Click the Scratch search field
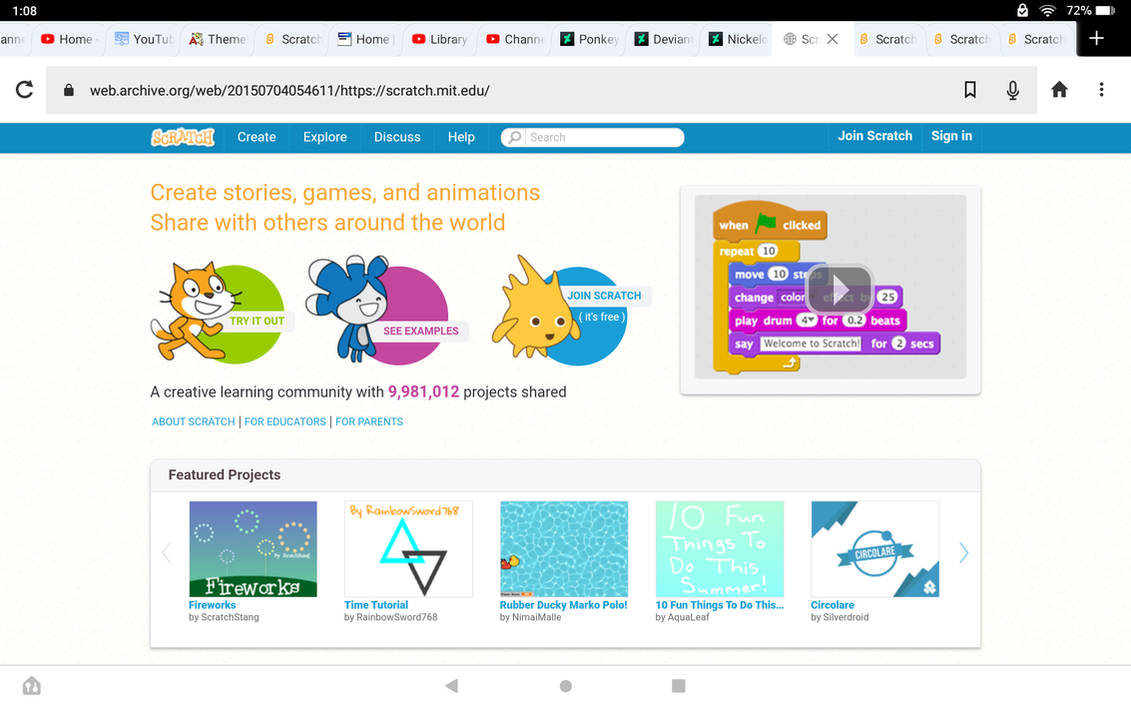1131x707 pixels. (x=592, y=137)
